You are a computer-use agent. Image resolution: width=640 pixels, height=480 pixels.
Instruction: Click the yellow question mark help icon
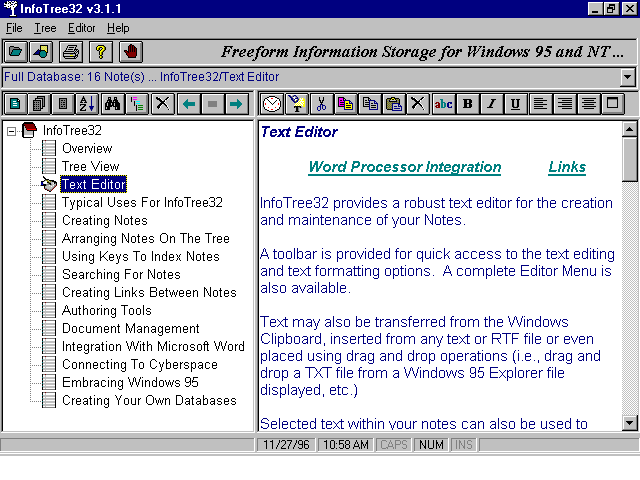(100, 51)
